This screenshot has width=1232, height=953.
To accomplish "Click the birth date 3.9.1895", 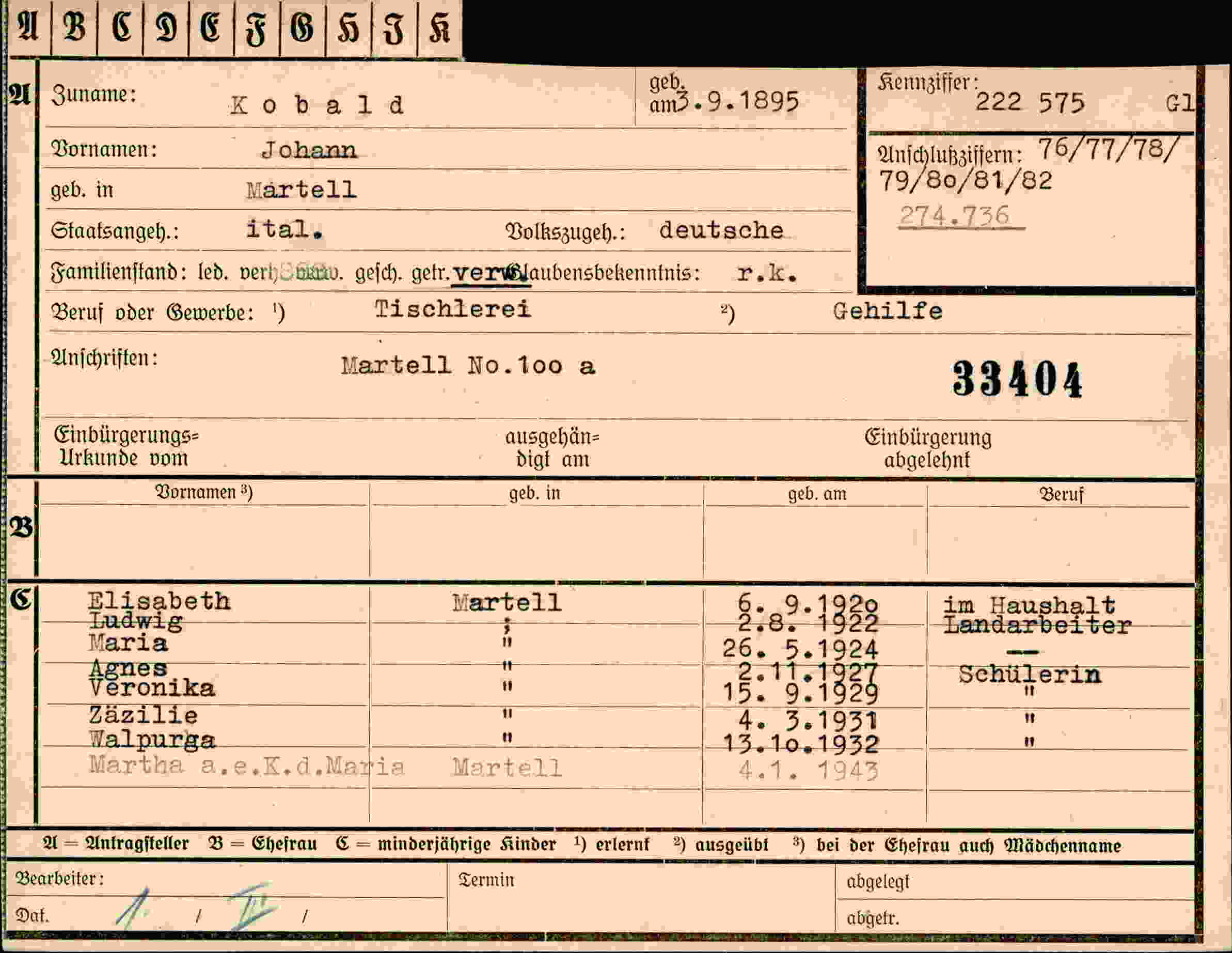I will (737, 102).
